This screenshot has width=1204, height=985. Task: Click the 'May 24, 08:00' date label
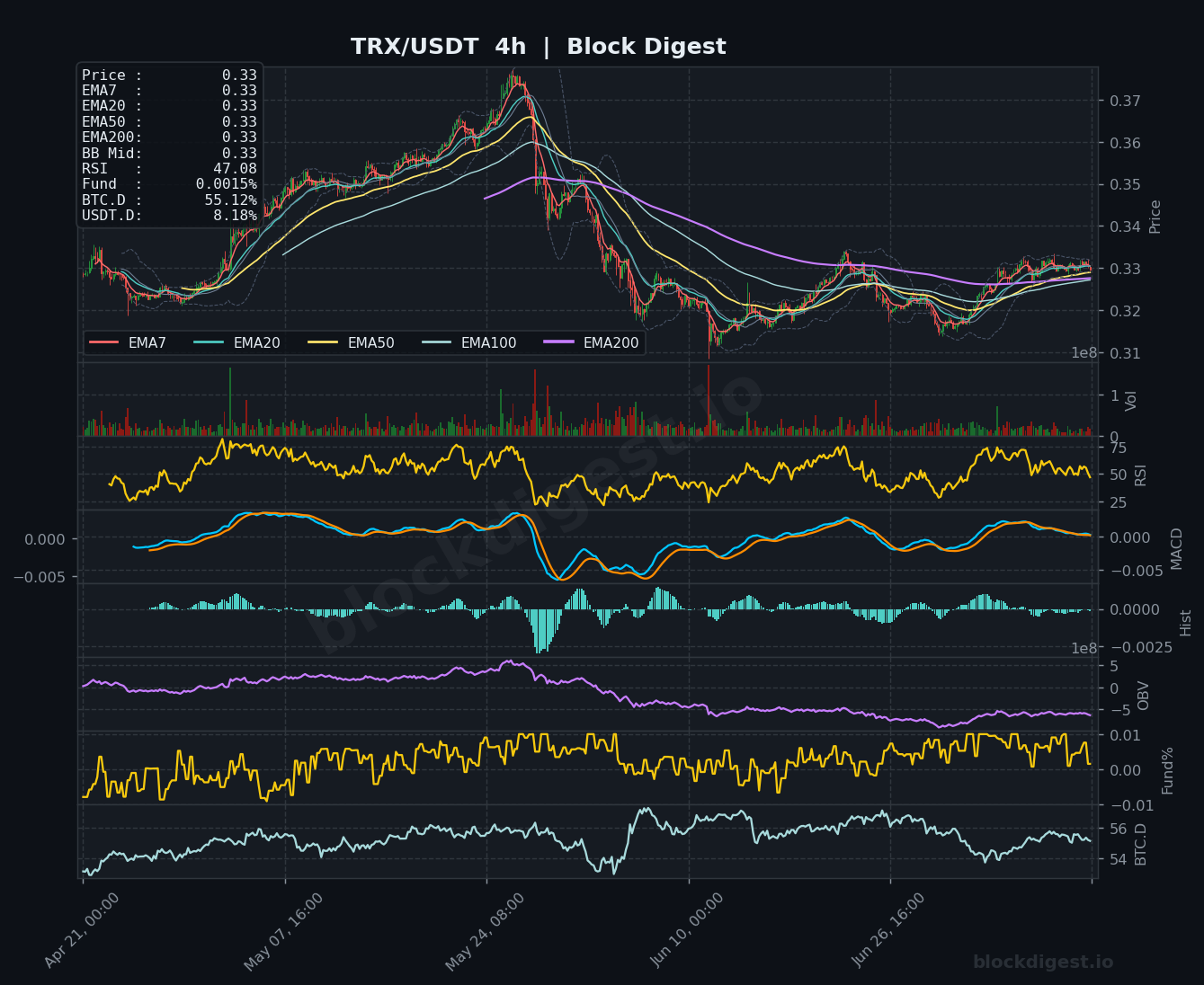pyautogui.click(x=486, y=930)
